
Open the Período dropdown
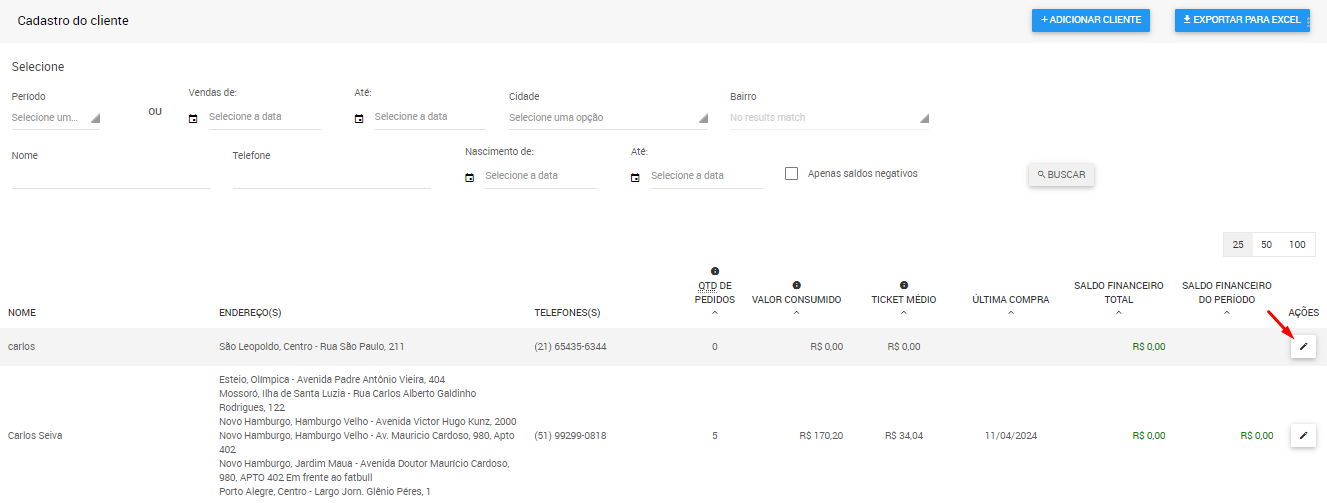point(56,118)
